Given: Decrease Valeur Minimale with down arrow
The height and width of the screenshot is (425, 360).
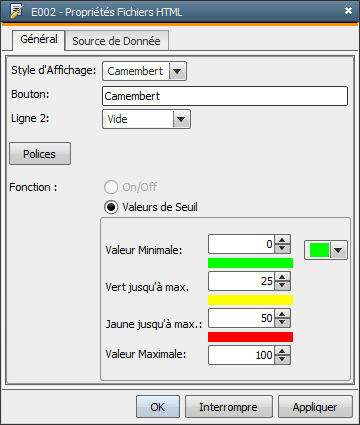Looking at the screenshot, I should [282, 248].
